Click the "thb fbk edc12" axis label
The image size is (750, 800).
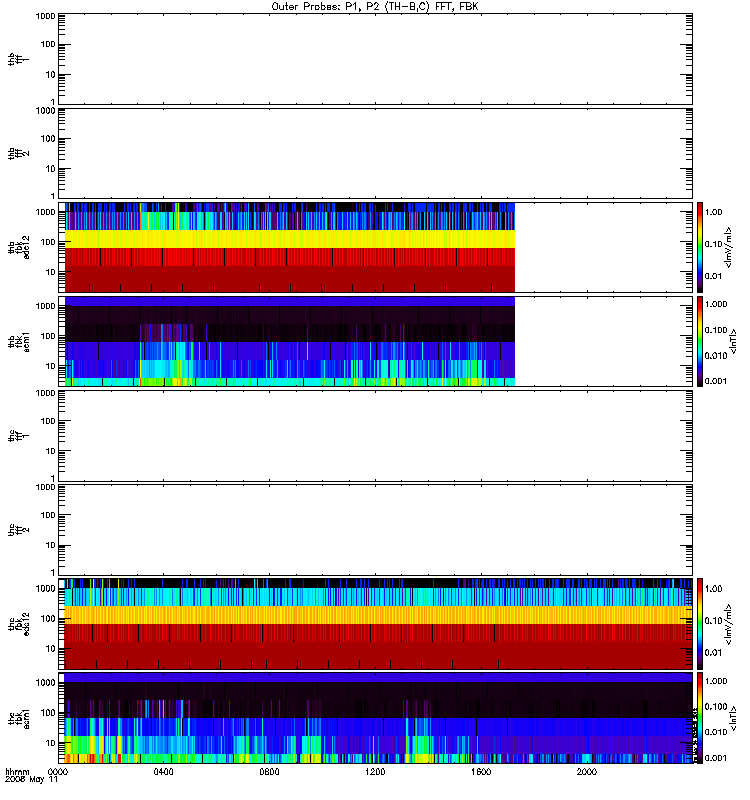point(18,247)
